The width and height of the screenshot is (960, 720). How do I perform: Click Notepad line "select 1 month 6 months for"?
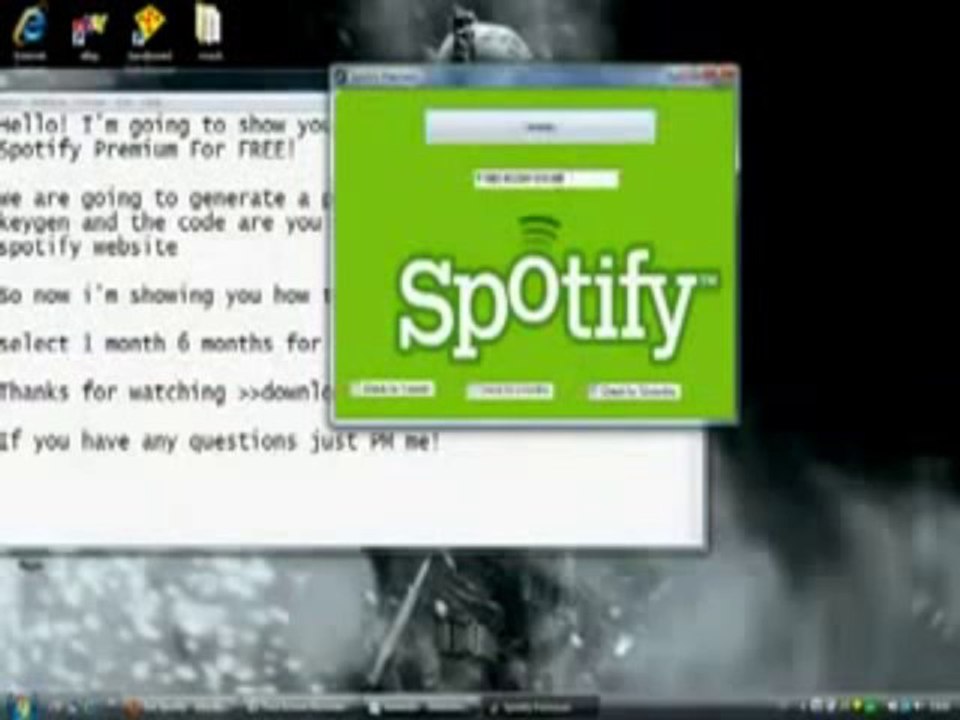(x=160, y=343)
